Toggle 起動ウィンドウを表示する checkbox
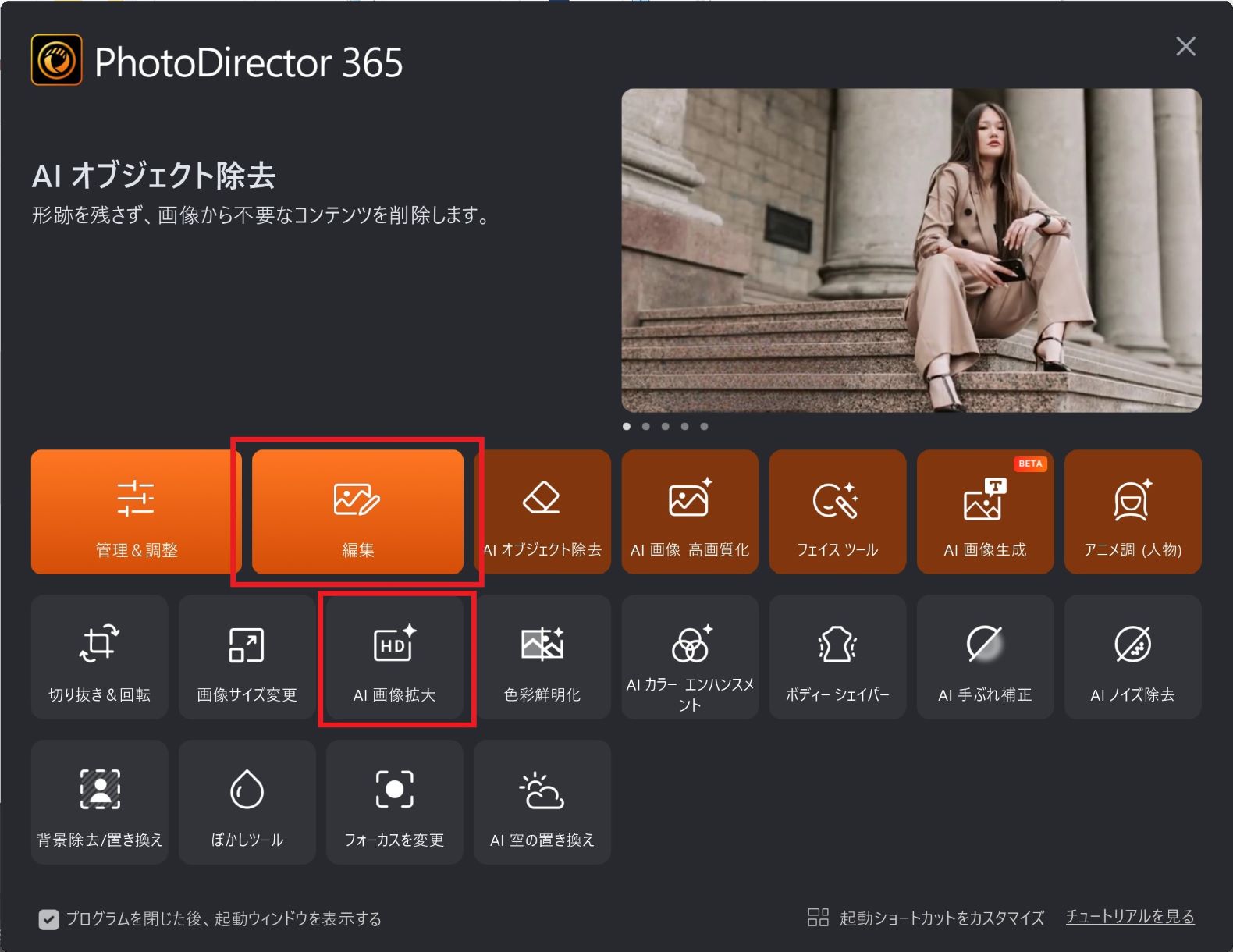The height and width of the screenshot is (952, 1233). coord(48,919)
